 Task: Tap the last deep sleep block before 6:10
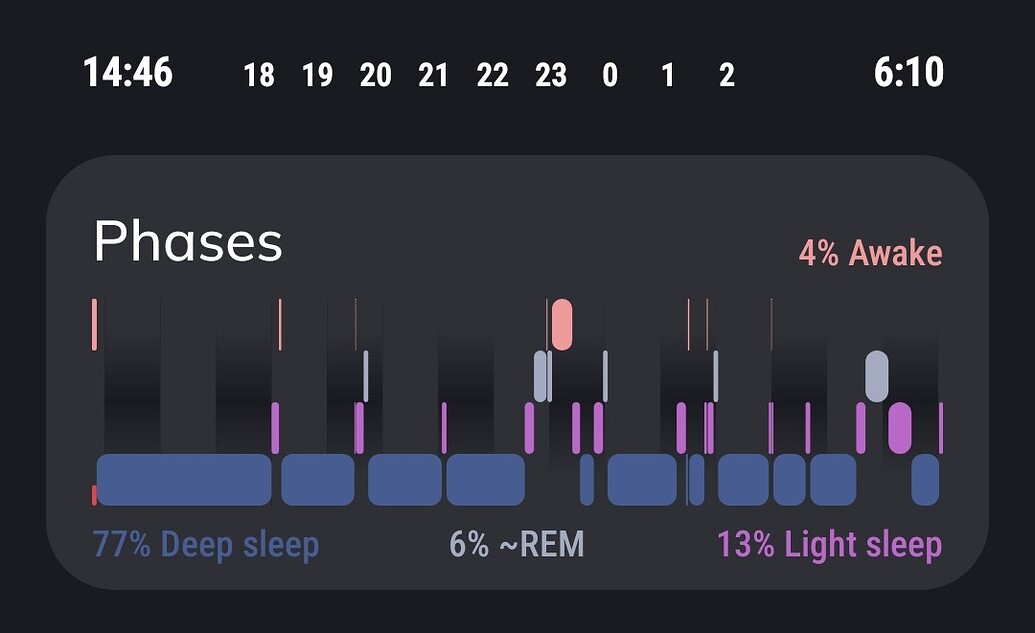coord(927,479)
